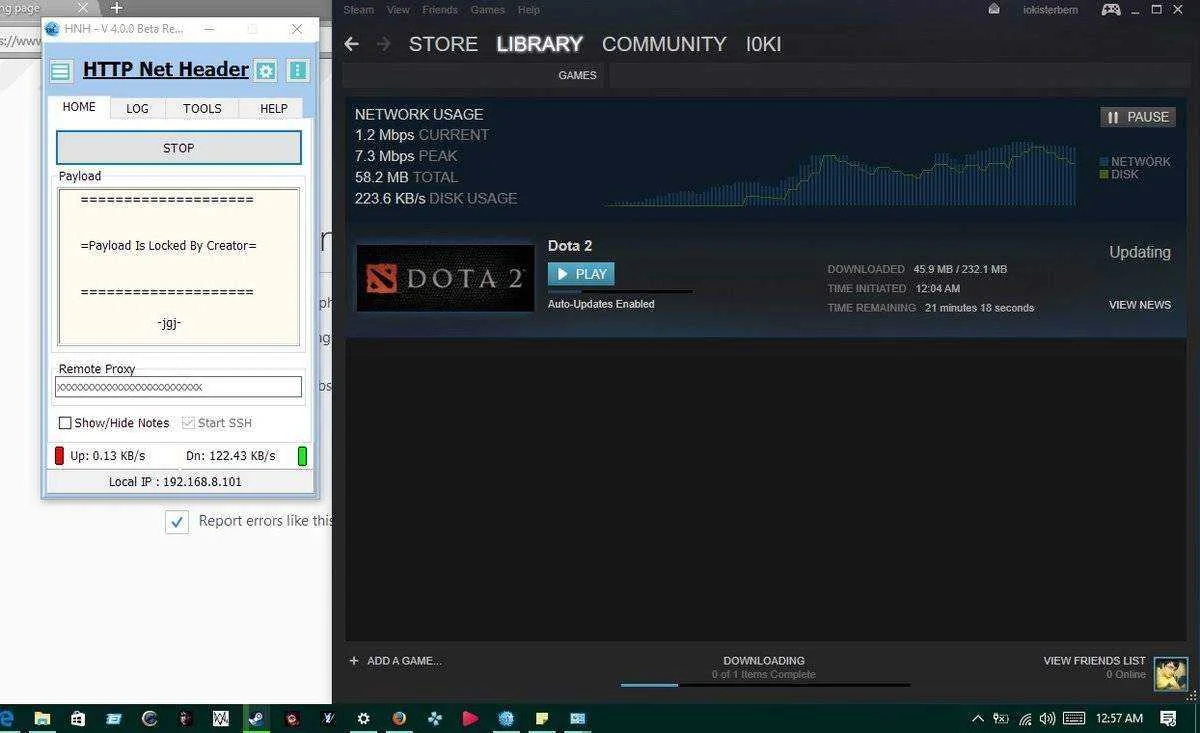
Task: Go to the Steam COMMUNITY section
Action: 664,44
